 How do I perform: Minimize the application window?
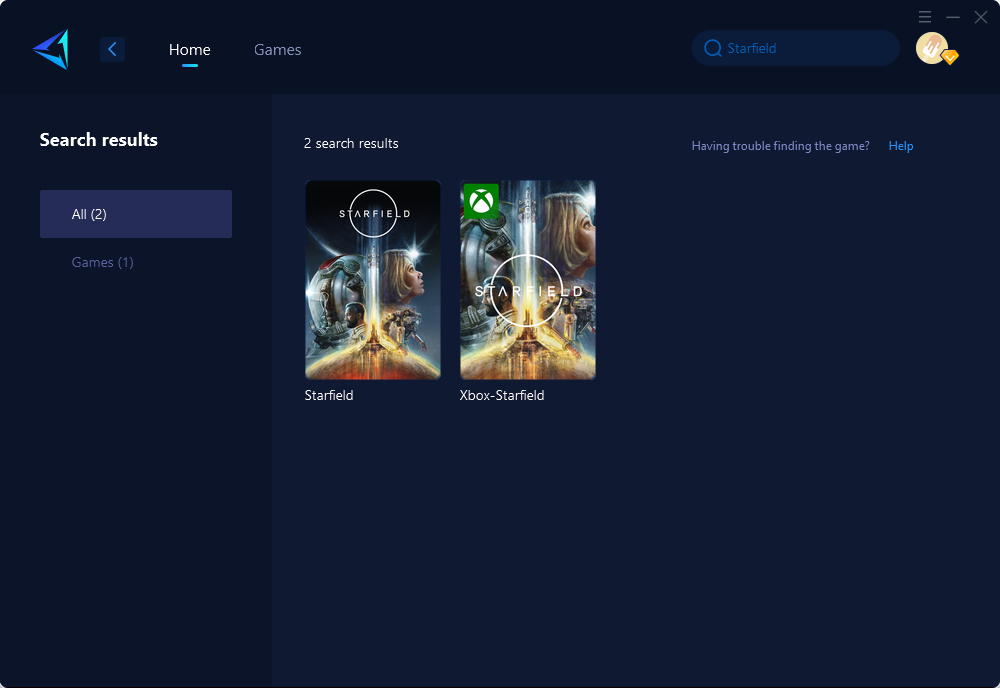point(953,17)
